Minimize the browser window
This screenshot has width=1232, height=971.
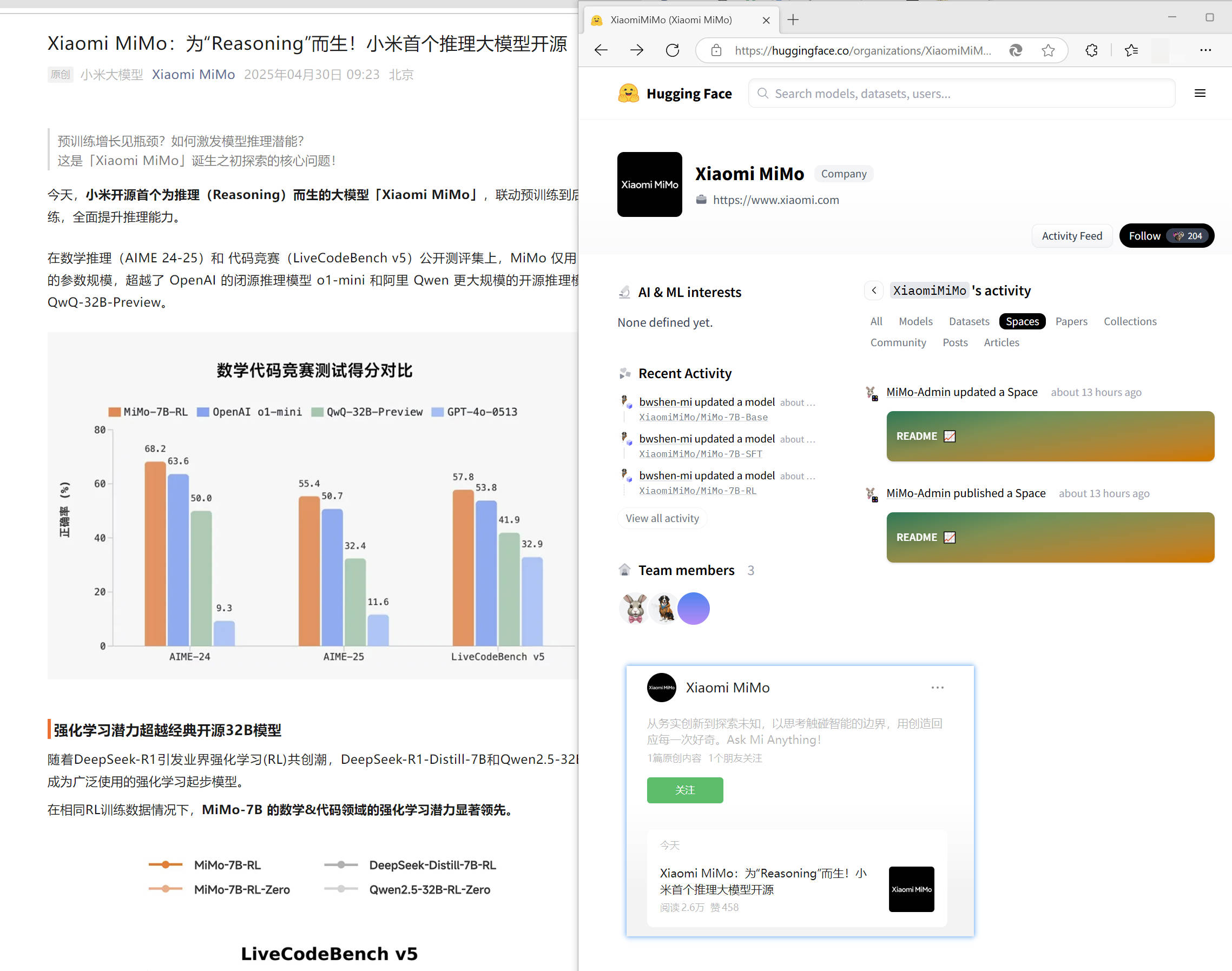click(1172, 17)
